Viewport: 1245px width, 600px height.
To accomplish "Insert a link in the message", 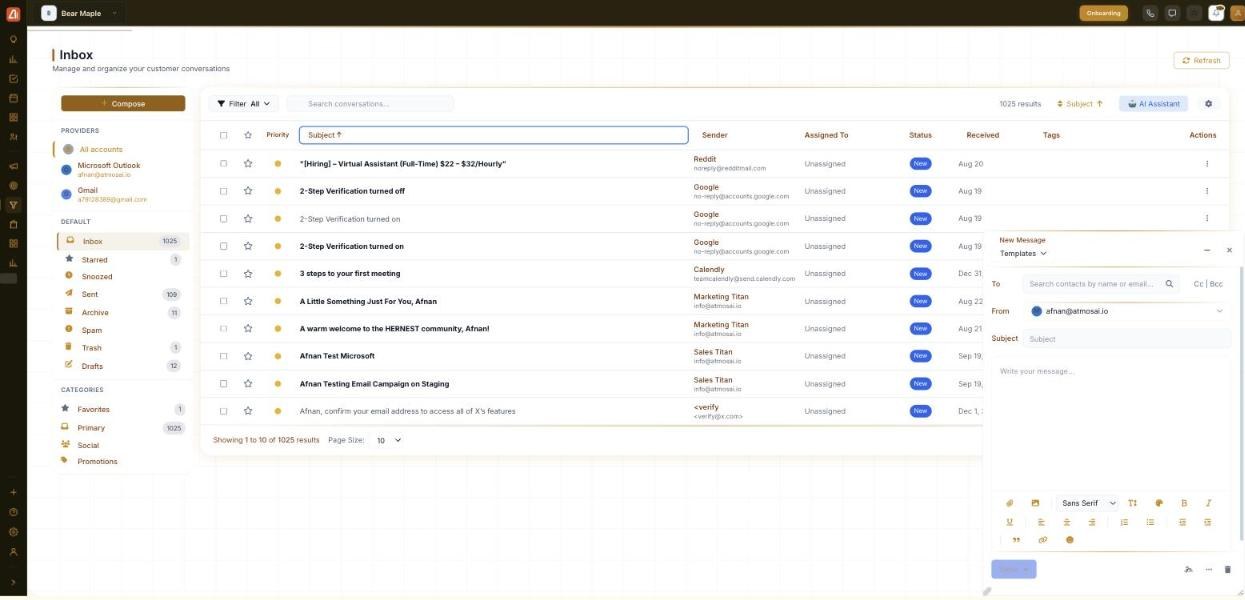I will click(1043, 540).
